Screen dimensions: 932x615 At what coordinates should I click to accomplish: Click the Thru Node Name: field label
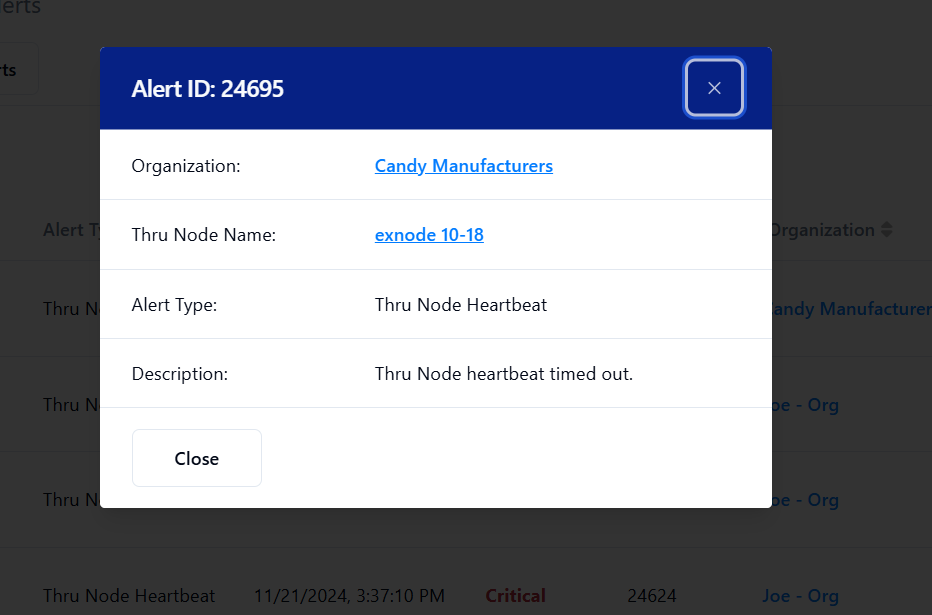[x=203, y=235]
